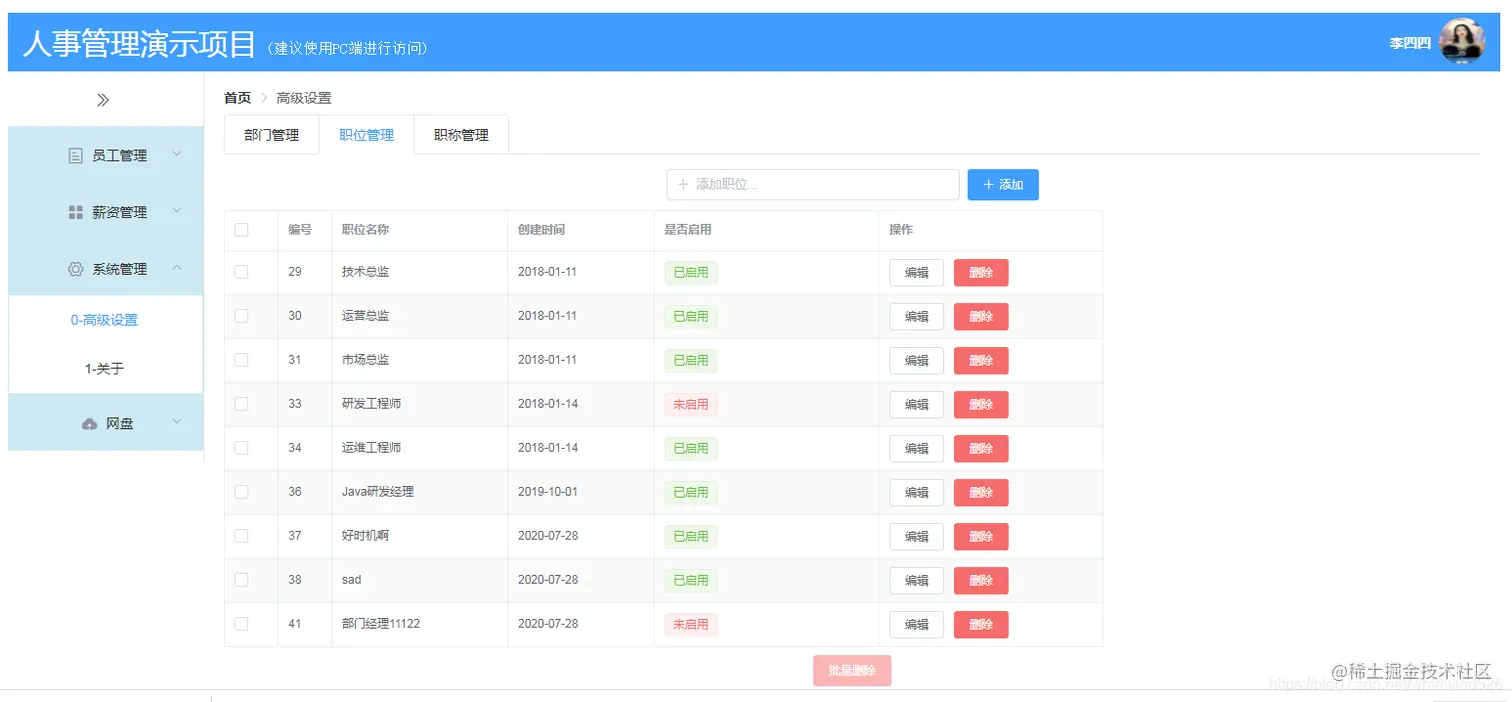Image resolution: width=1512 pixels, height=702 pixels.
Task: Check the box for 运维工程师 row
Action: (241, 448)
